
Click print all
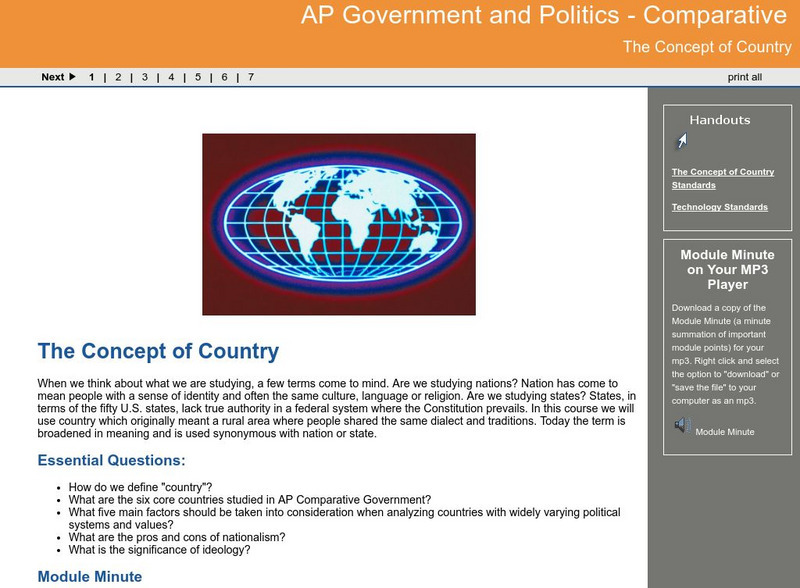click(743, 75)
